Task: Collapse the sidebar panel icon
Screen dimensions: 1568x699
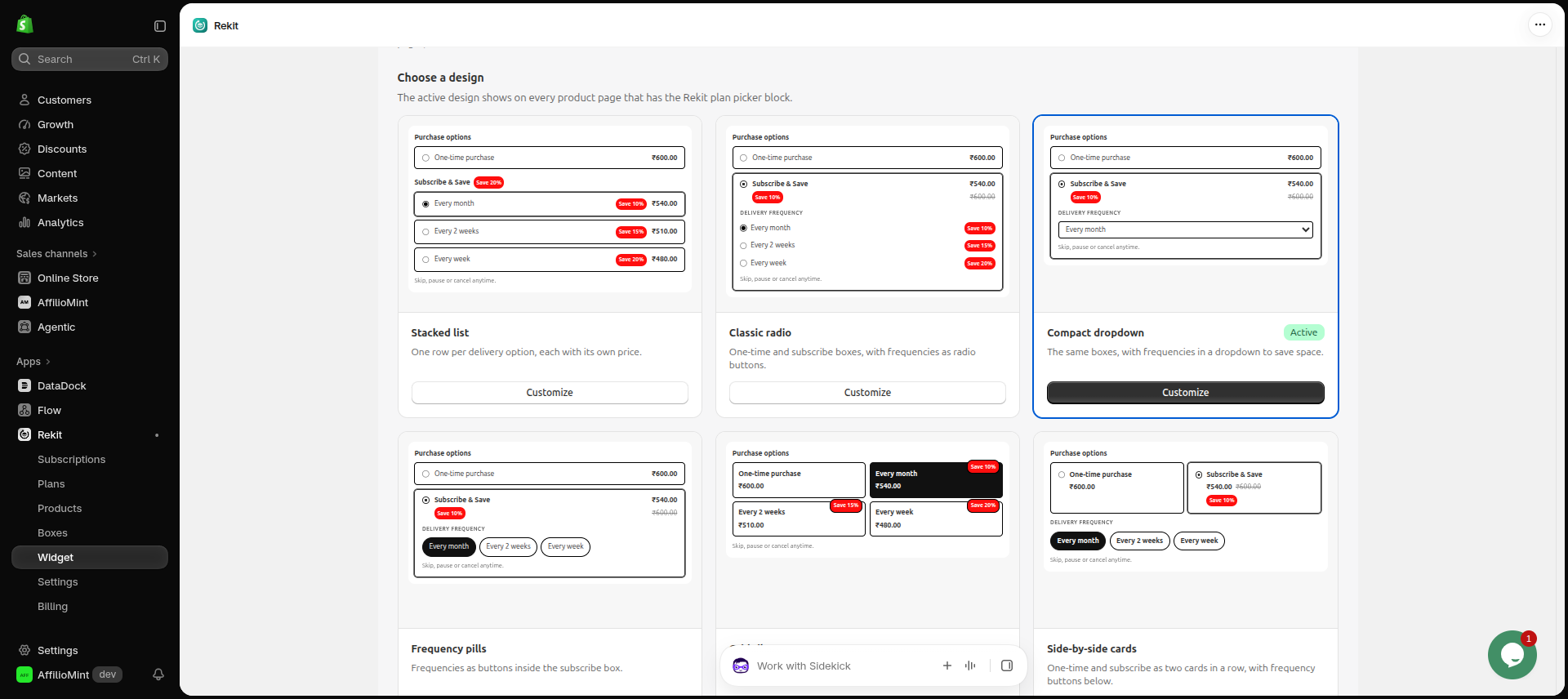Action: coord(160,26)
